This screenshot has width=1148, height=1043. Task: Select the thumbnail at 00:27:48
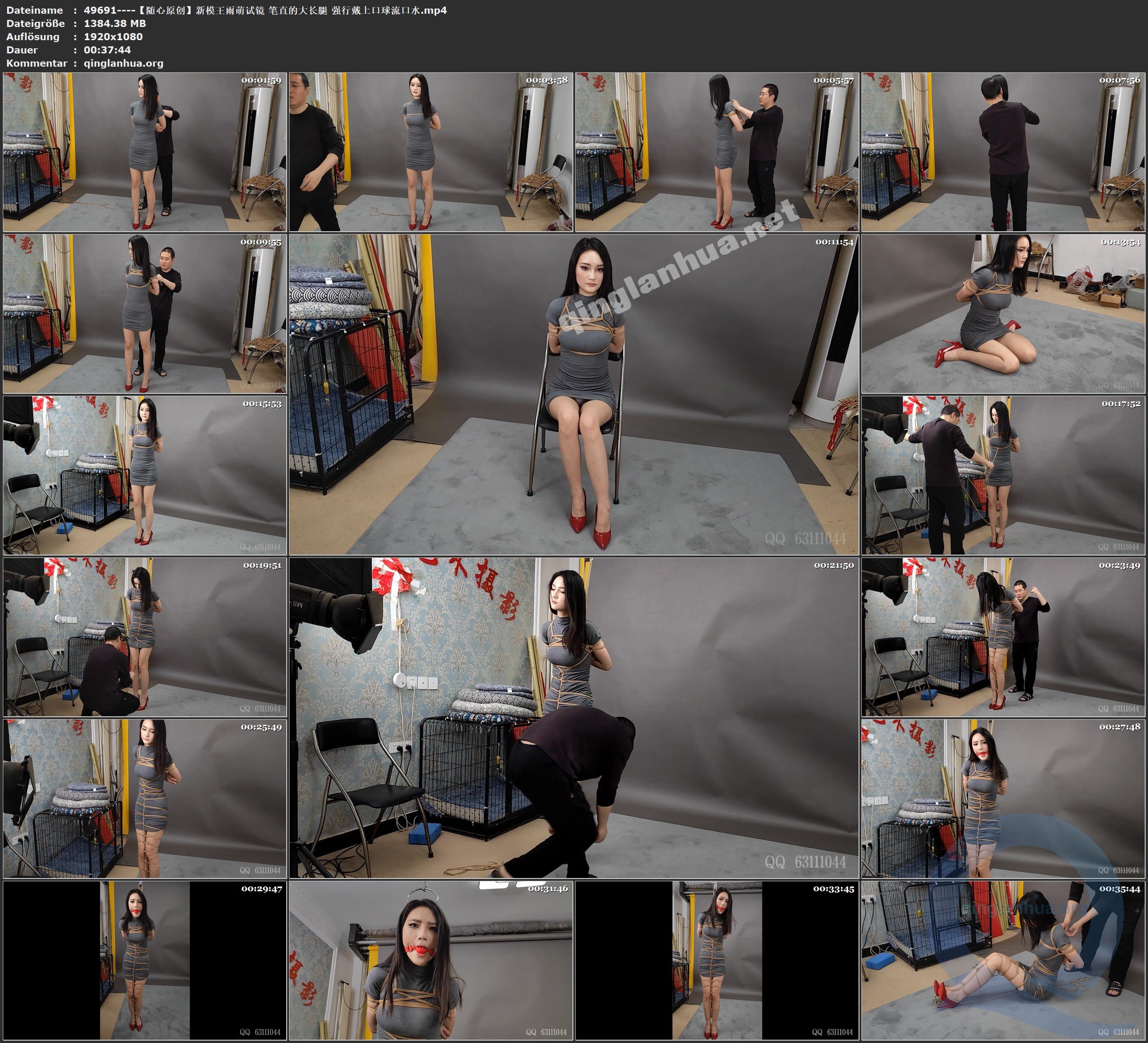1003,799
